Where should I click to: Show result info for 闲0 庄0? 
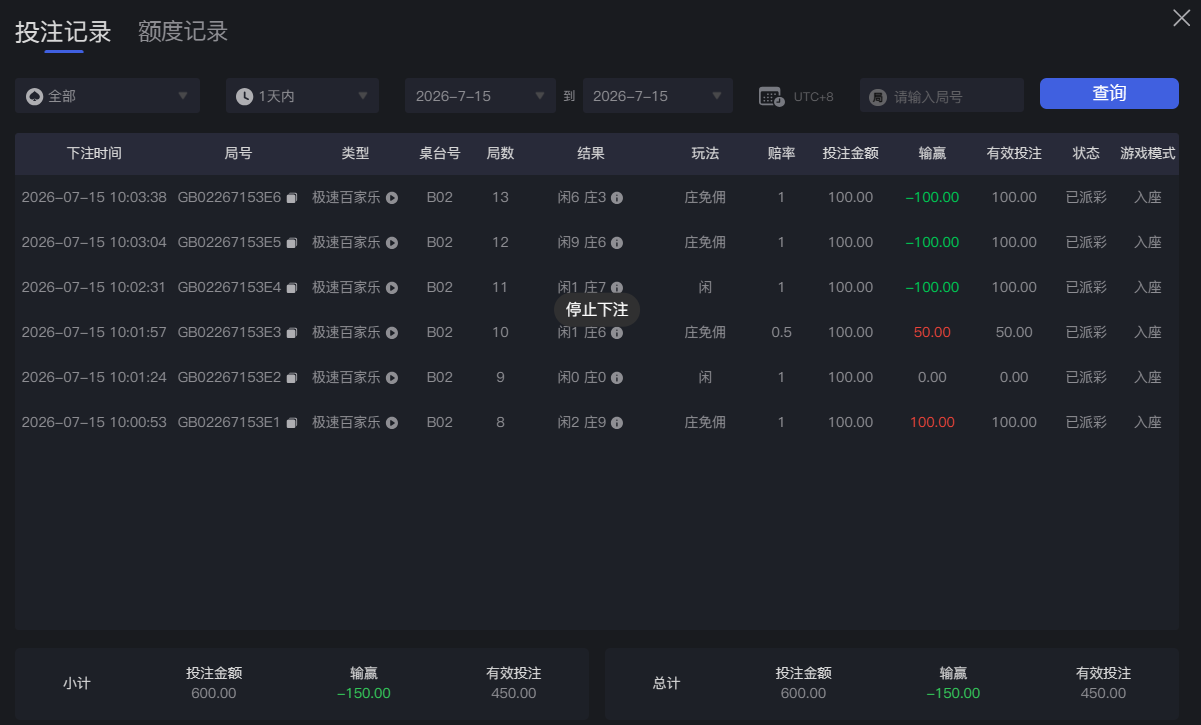click(x=617, y=378)
